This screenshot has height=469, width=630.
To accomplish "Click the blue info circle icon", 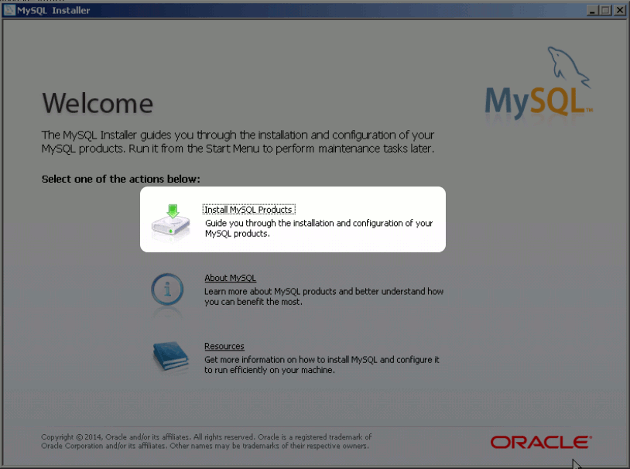I will click(168, 289).
